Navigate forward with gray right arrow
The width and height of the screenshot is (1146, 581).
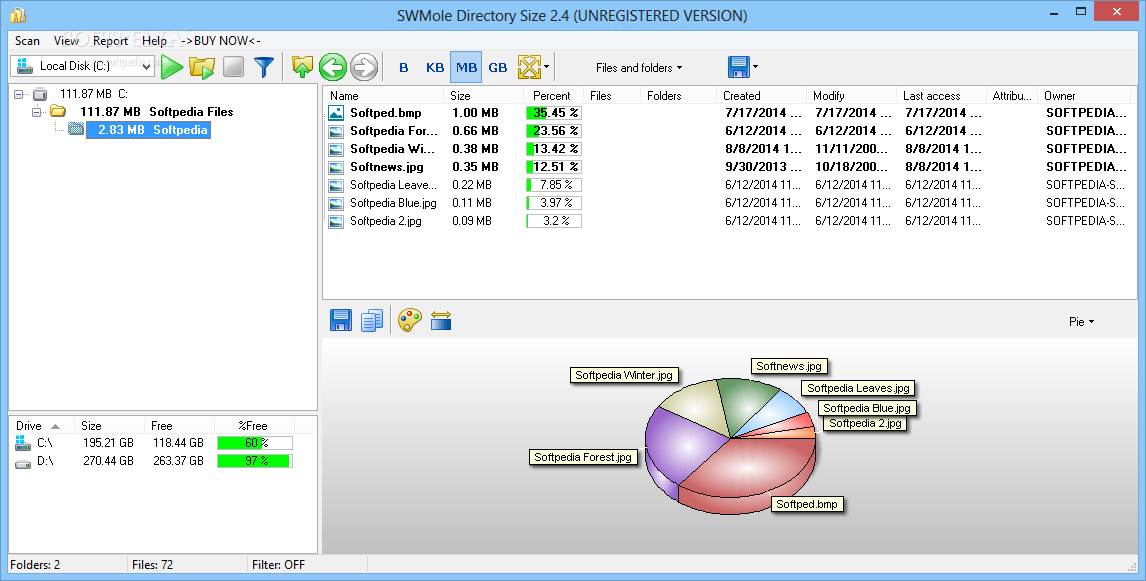tap(363, 67)
